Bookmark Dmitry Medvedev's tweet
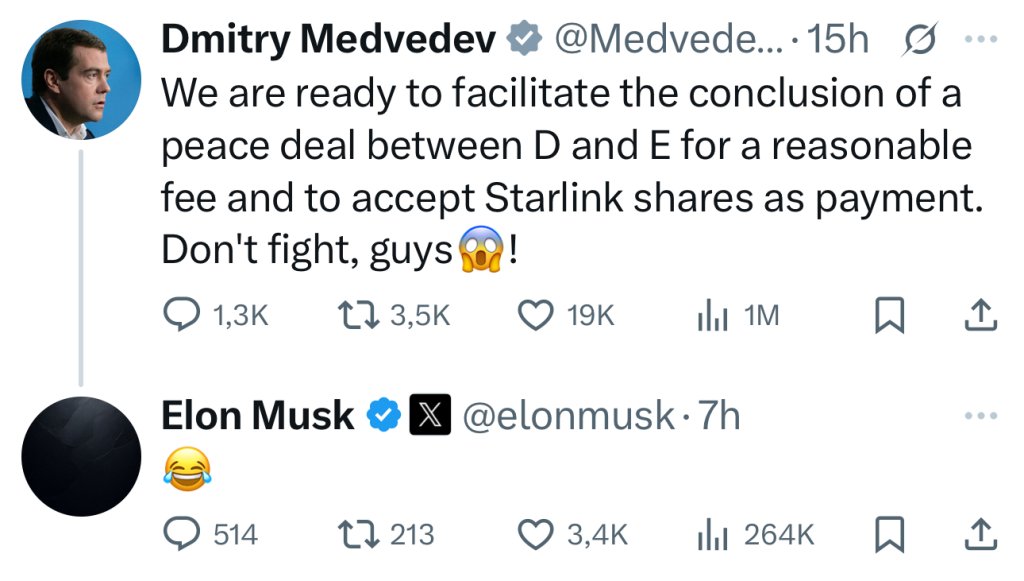1024x581 pixels. coord(889,315)
